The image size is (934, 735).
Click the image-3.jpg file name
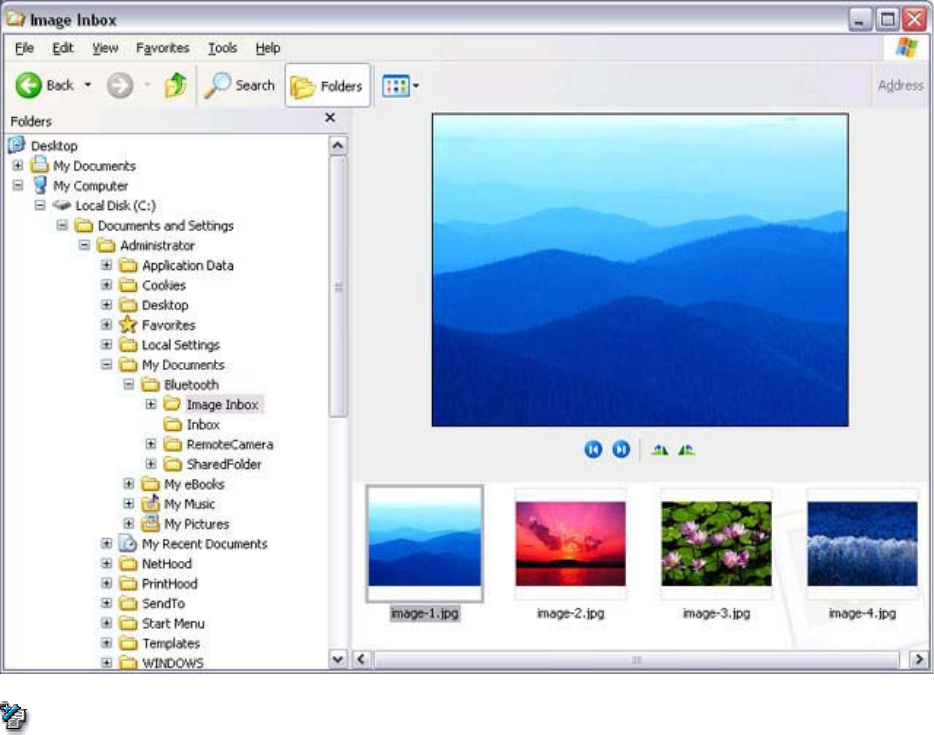716,613
